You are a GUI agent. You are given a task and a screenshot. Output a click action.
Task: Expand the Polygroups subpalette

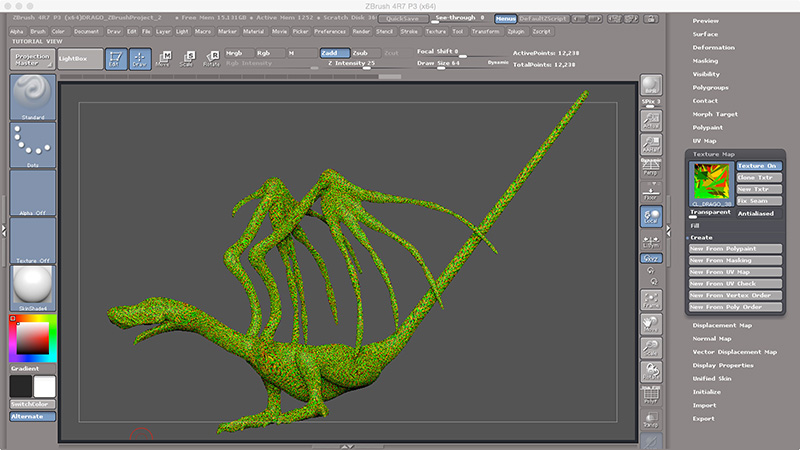(x=710, y=87)
